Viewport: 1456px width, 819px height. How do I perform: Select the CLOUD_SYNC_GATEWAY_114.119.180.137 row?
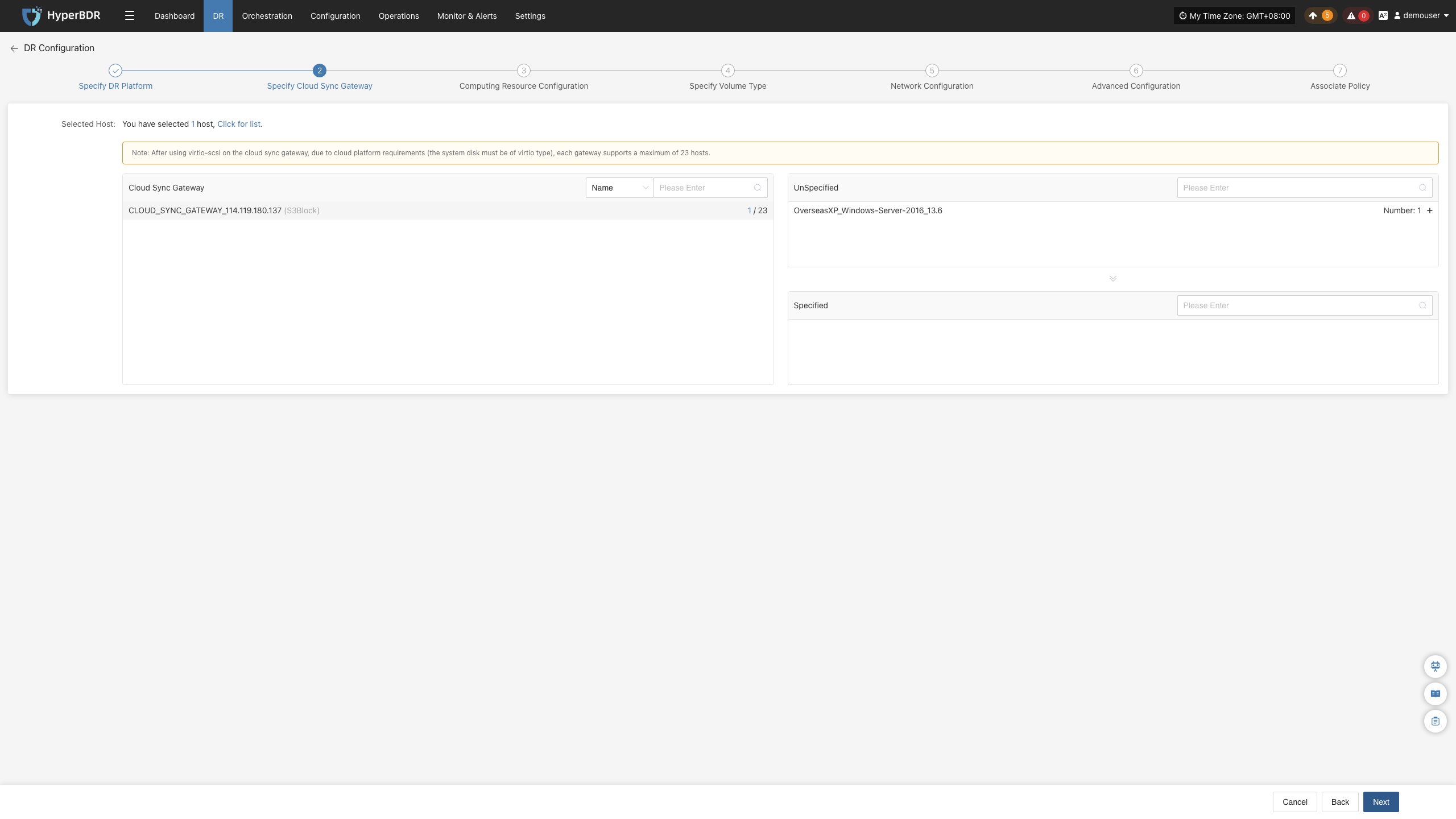click(448, 210)
